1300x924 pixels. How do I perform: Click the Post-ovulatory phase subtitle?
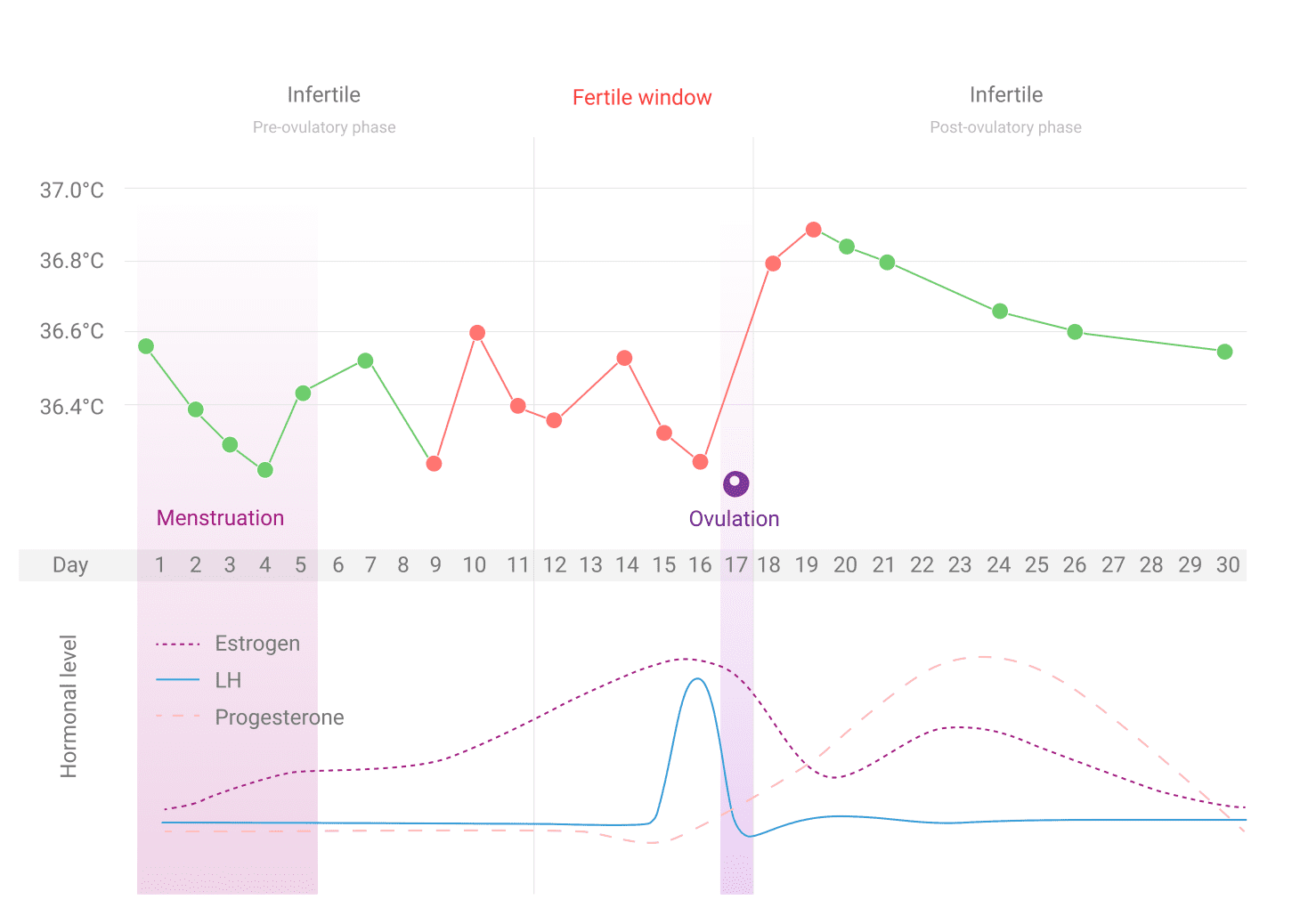click(x=1005, y=127)
